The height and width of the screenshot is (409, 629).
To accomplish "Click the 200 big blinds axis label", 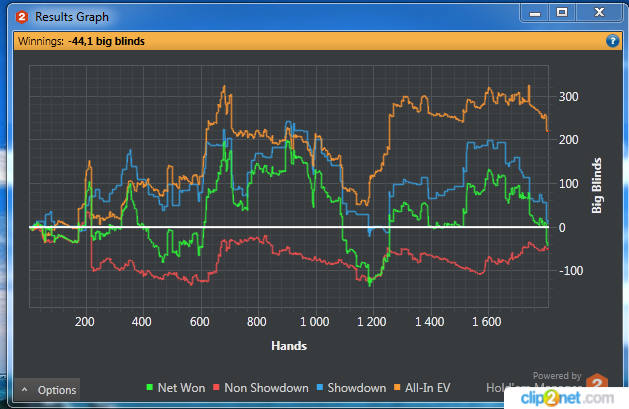I will click(x=568, y=140).
